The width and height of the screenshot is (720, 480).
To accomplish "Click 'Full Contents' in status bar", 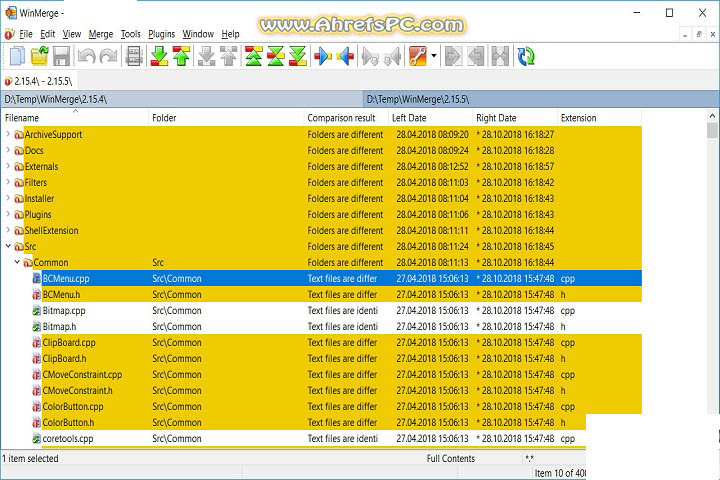I will tap(450, 458).
